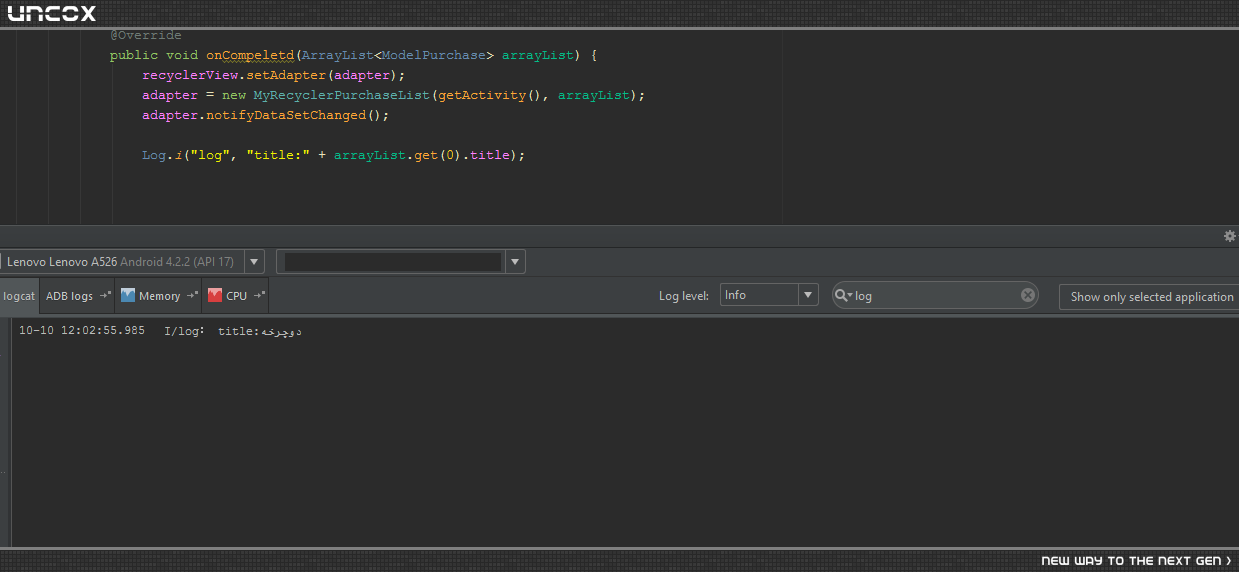Click the I/log: tag in logcat output

coord(184,331)
